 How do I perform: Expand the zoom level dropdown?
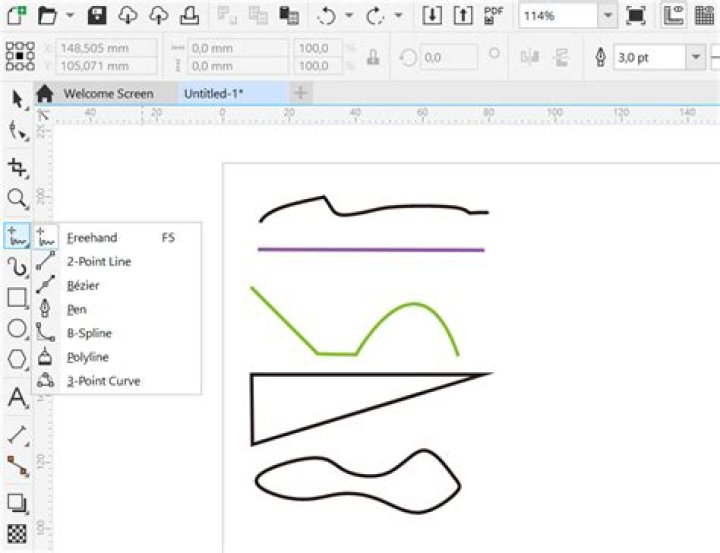(608, 16)
